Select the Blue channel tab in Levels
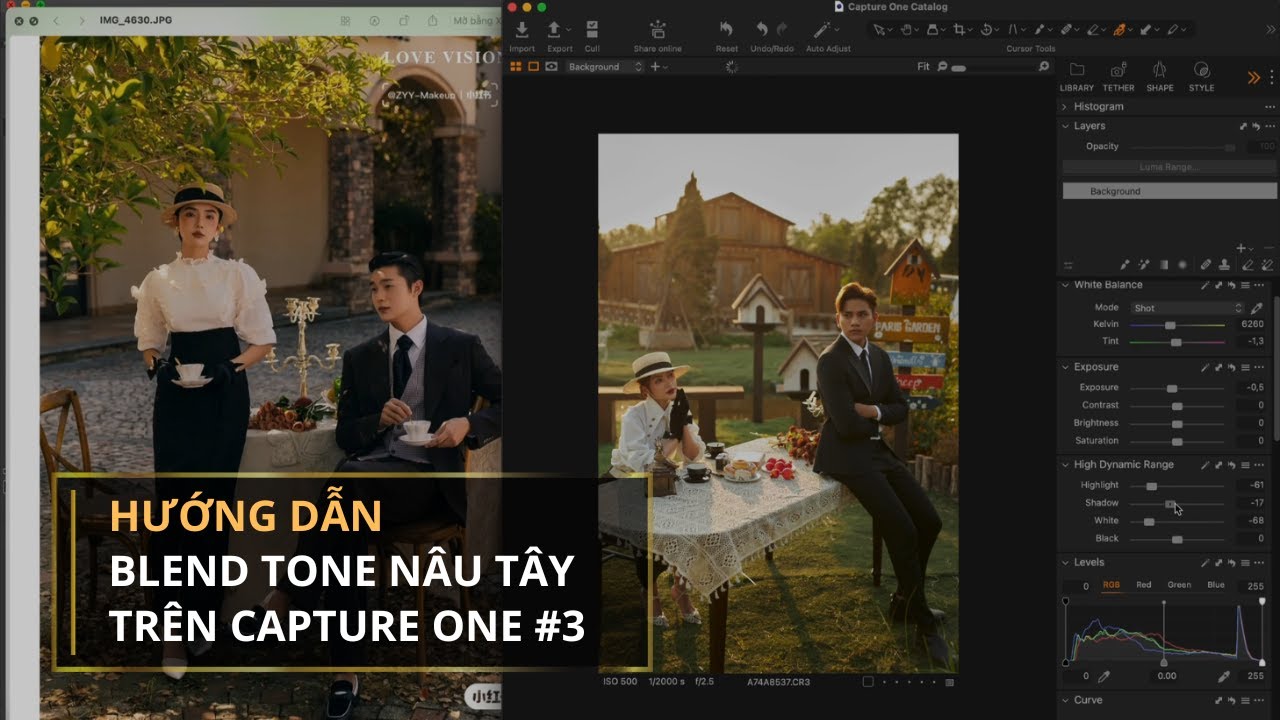 click(1216, 585)
